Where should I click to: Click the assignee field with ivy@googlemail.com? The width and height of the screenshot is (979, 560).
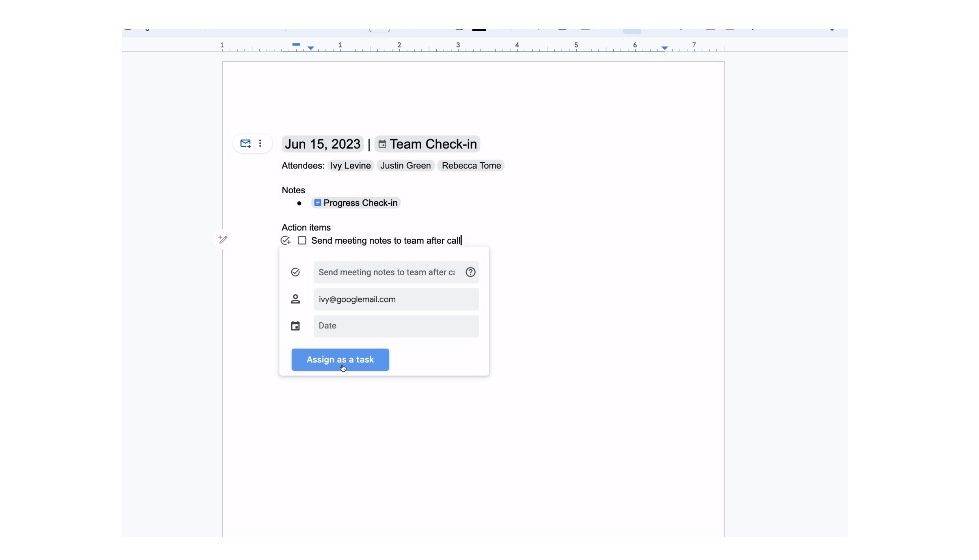coord(396,299)
